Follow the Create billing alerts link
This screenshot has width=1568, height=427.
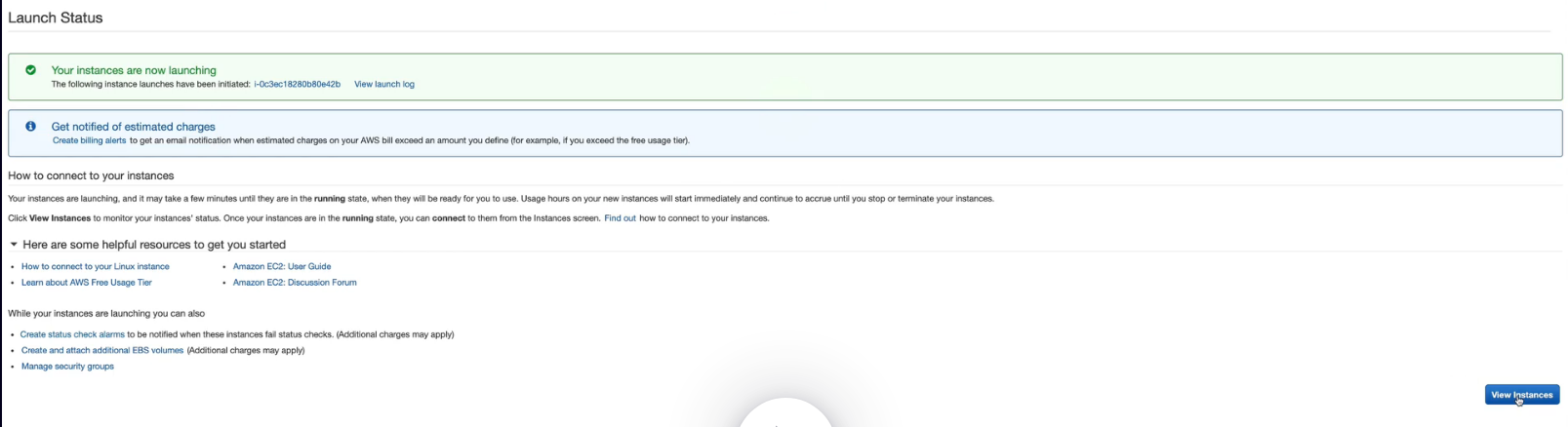click(89, 140)
